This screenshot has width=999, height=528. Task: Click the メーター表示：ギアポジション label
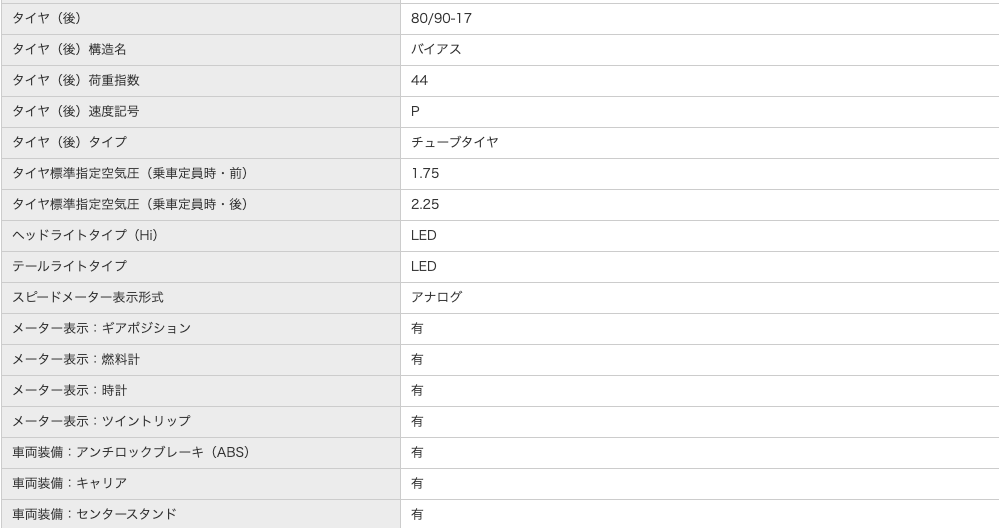coord(101,329)
